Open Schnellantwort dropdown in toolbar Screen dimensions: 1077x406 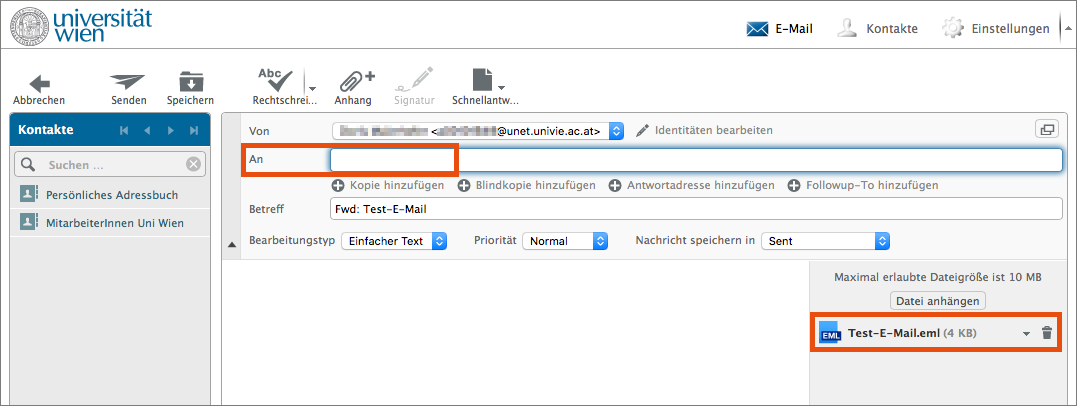click(x=486, y=82)
